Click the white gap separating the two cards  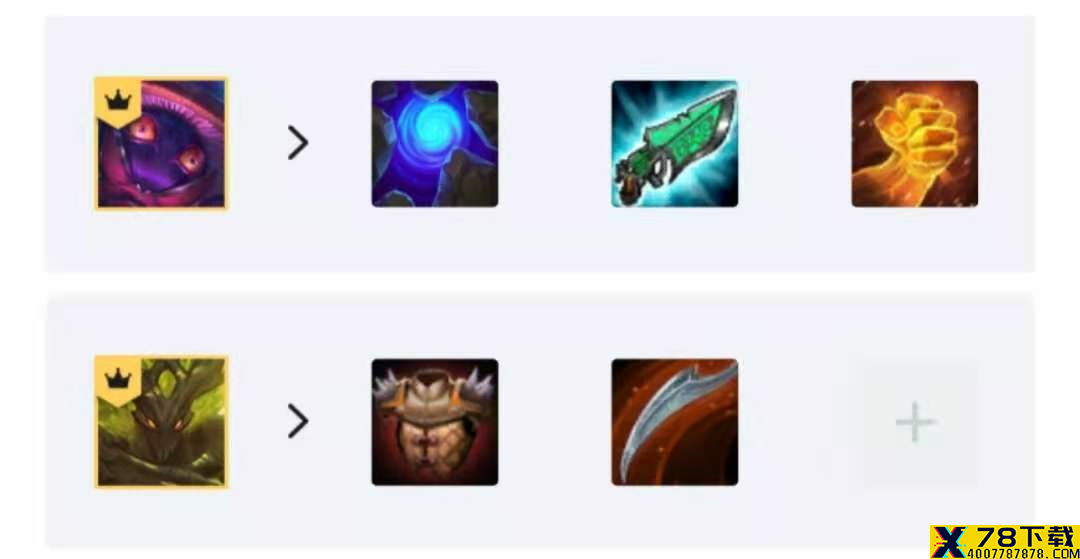(x=539, y=284)
